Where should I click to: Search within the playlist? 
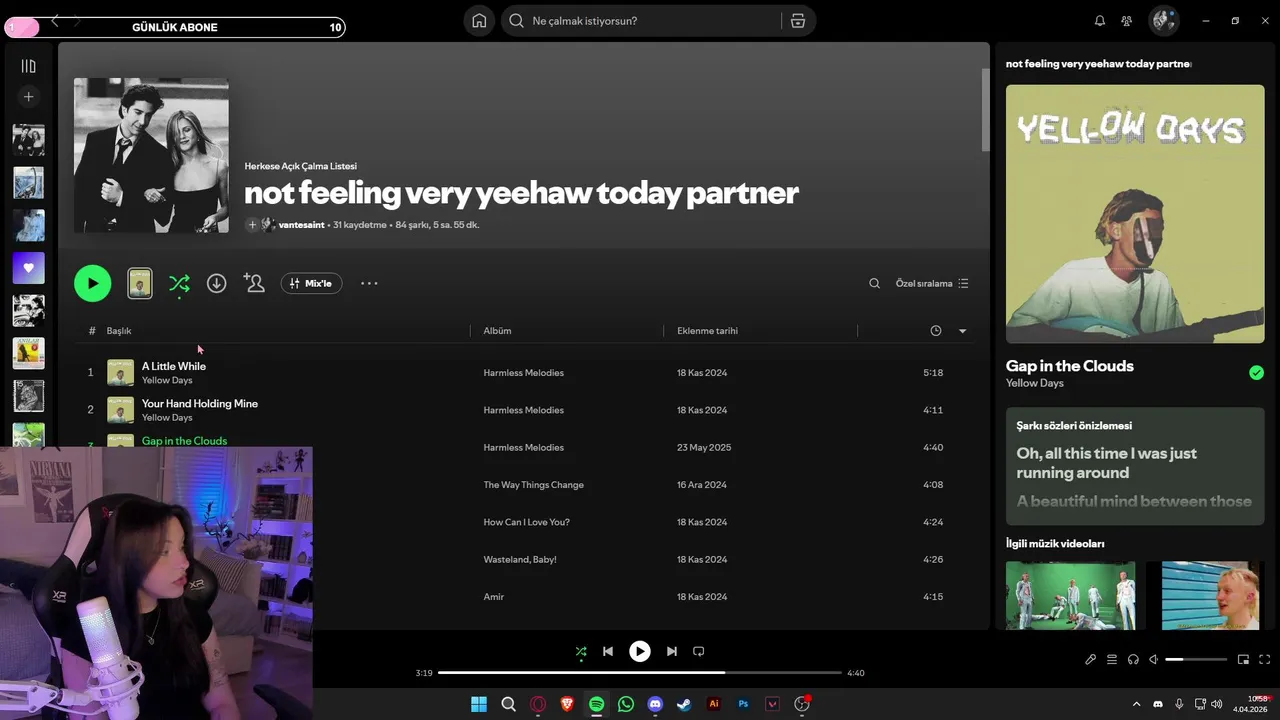(874, 283)
